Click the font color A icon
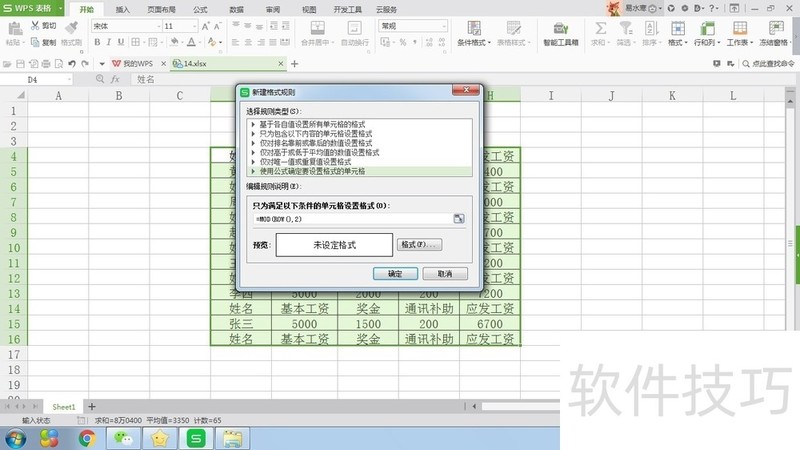 191,42
